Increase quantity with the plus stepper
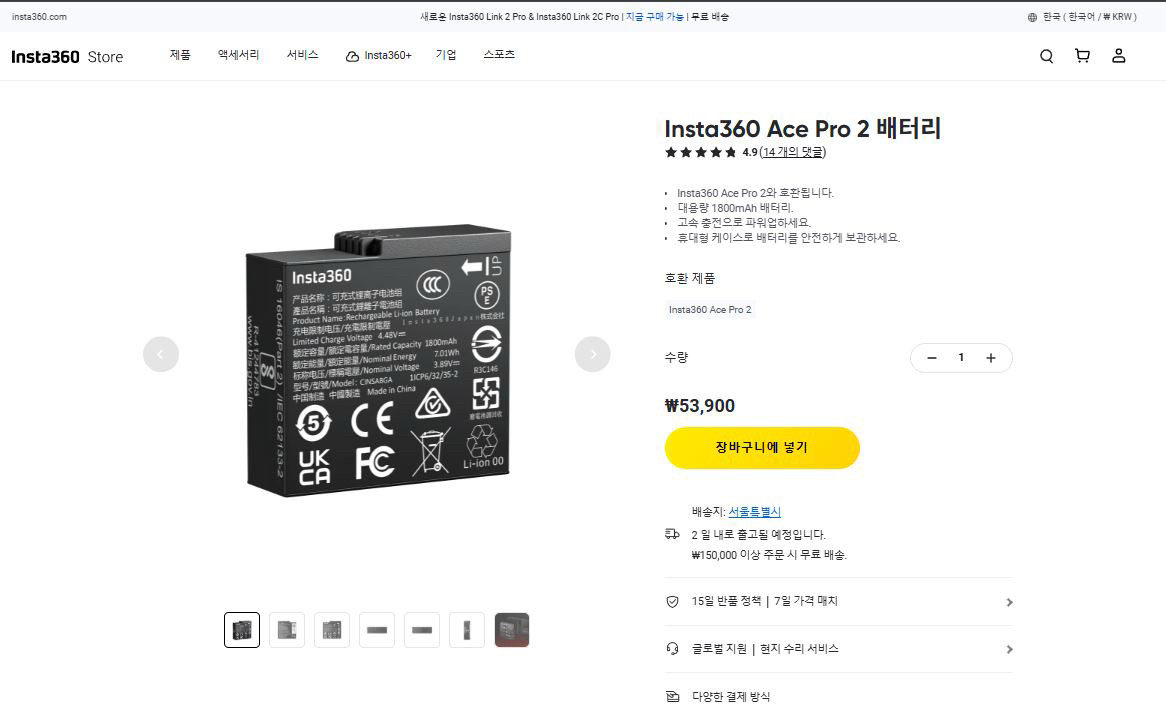The height and width of the screenshot is (715, 1166). tap(991, 357)
